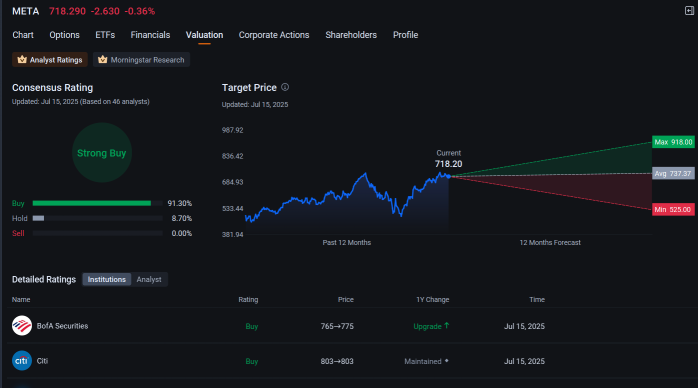
Task: Switch Detailed Ratings to Institutions
Action: 106,279
